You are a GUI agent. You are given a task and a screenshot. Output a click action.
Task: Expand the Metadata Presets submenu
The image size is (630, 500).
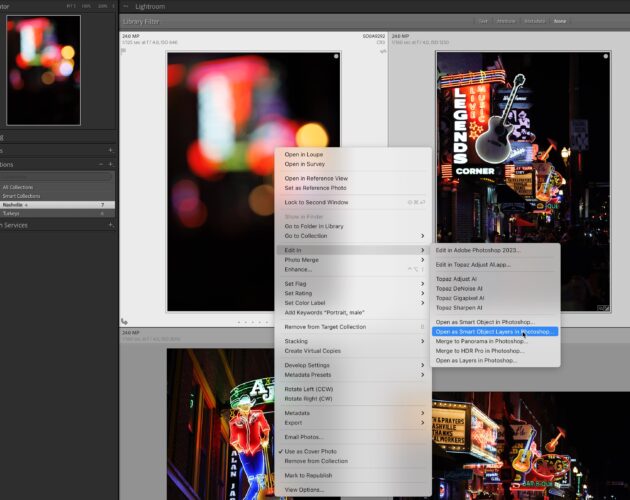click(x=353, y=375)
